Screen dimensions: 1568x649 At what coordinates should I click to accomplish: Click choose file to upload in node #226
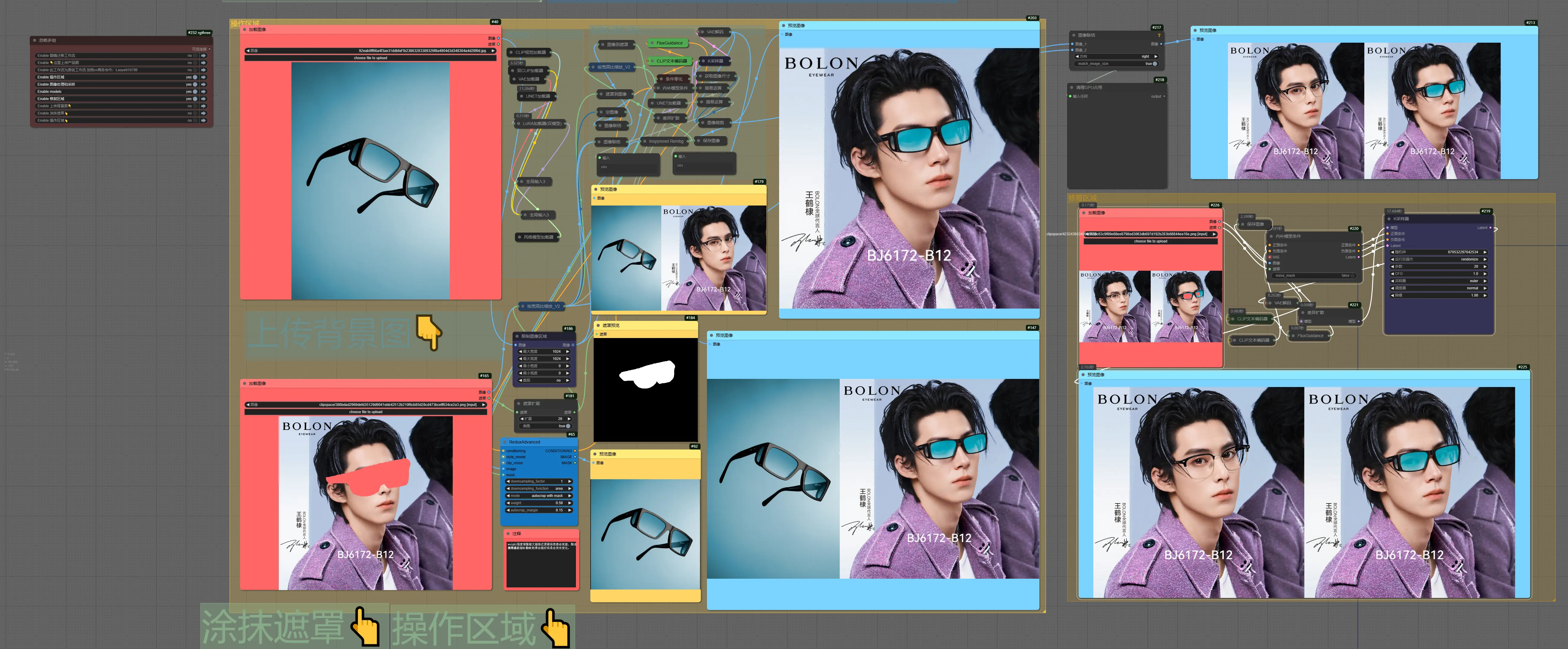[x=1150, y=242]
